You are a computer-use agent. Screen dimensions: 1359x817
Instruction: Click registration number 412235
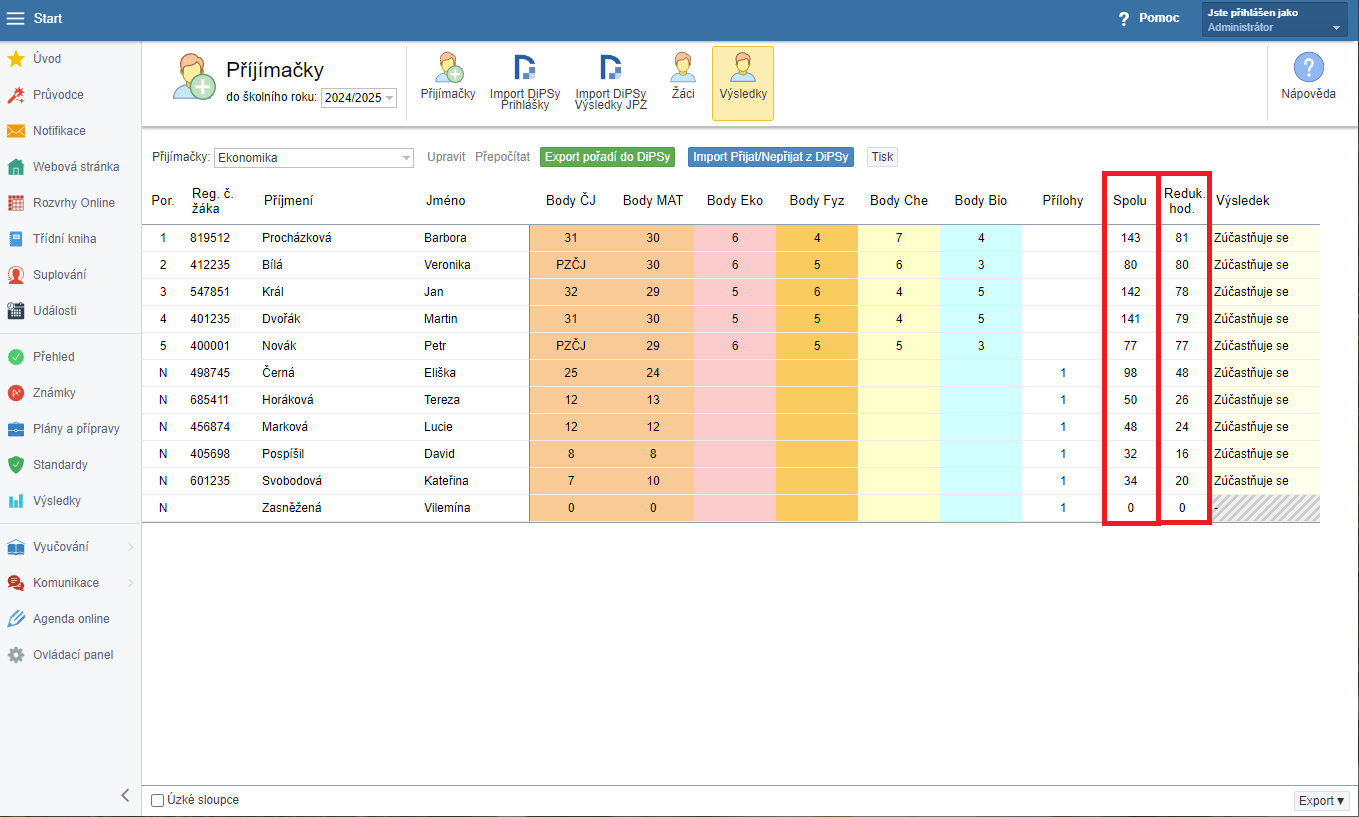pos(210,265)
